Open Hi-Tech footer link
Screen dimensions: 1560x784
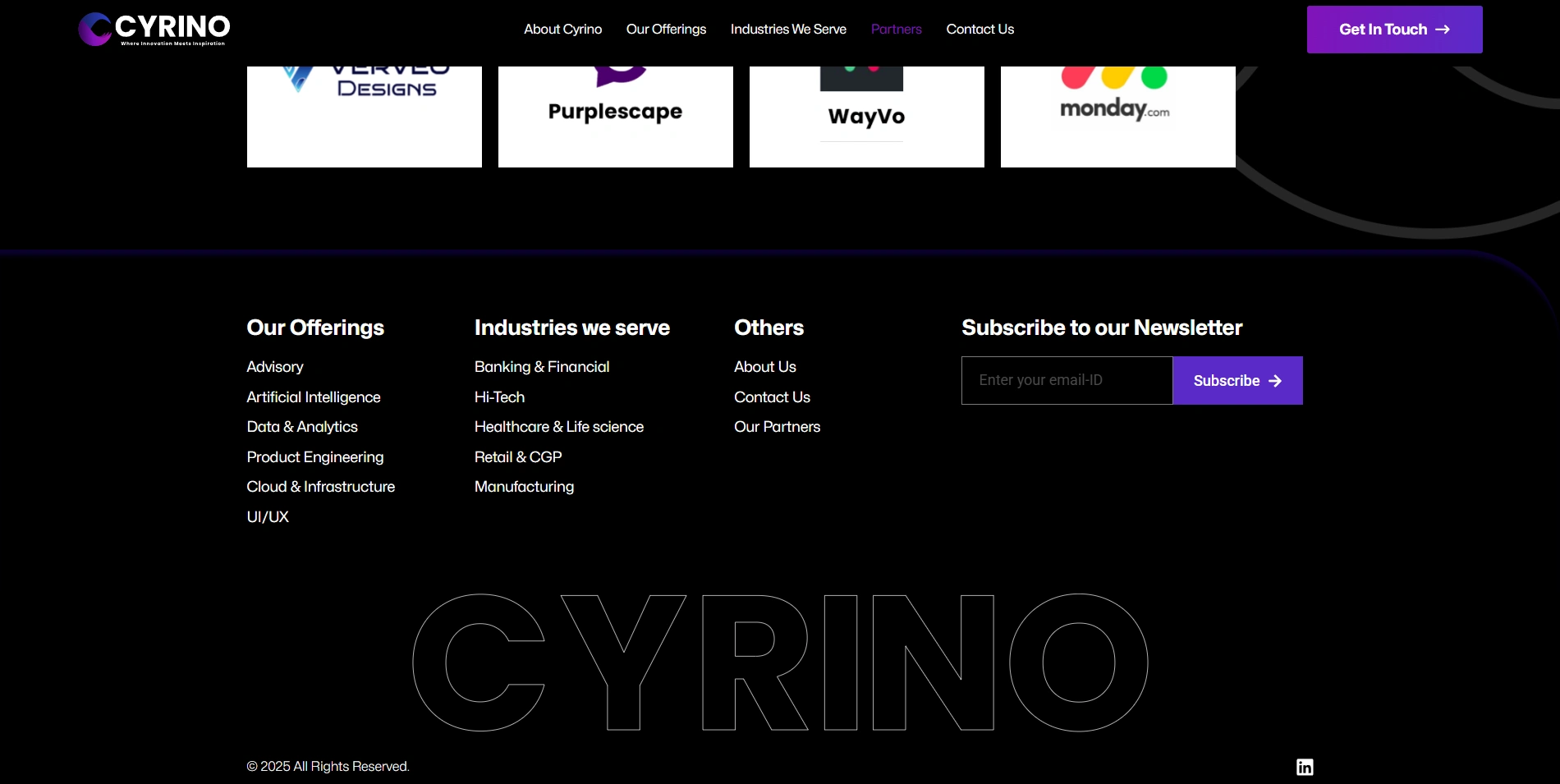click(499, 397)
